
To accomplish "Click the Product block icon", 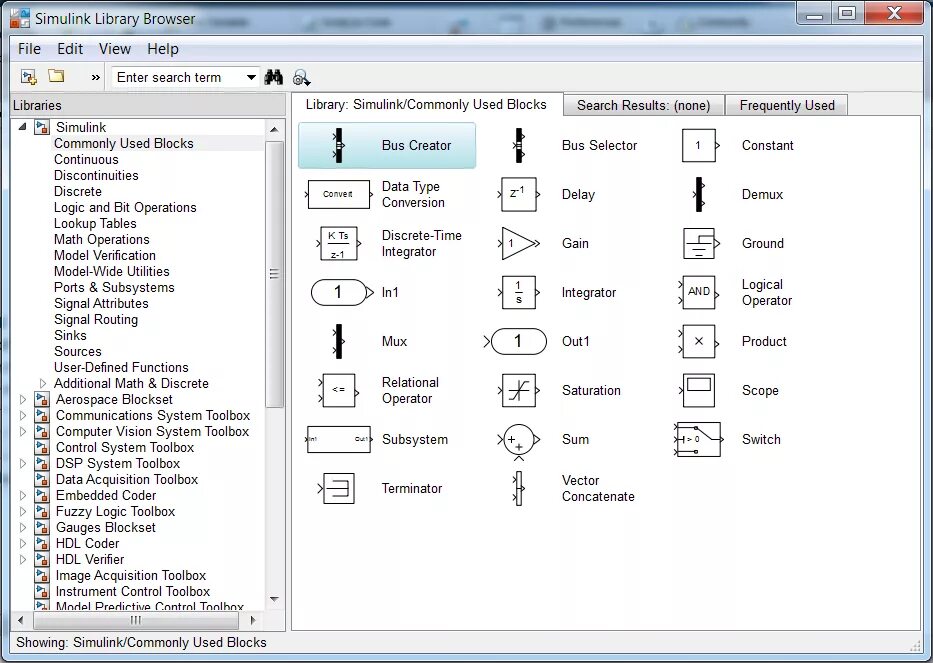I will pos(699,341).
